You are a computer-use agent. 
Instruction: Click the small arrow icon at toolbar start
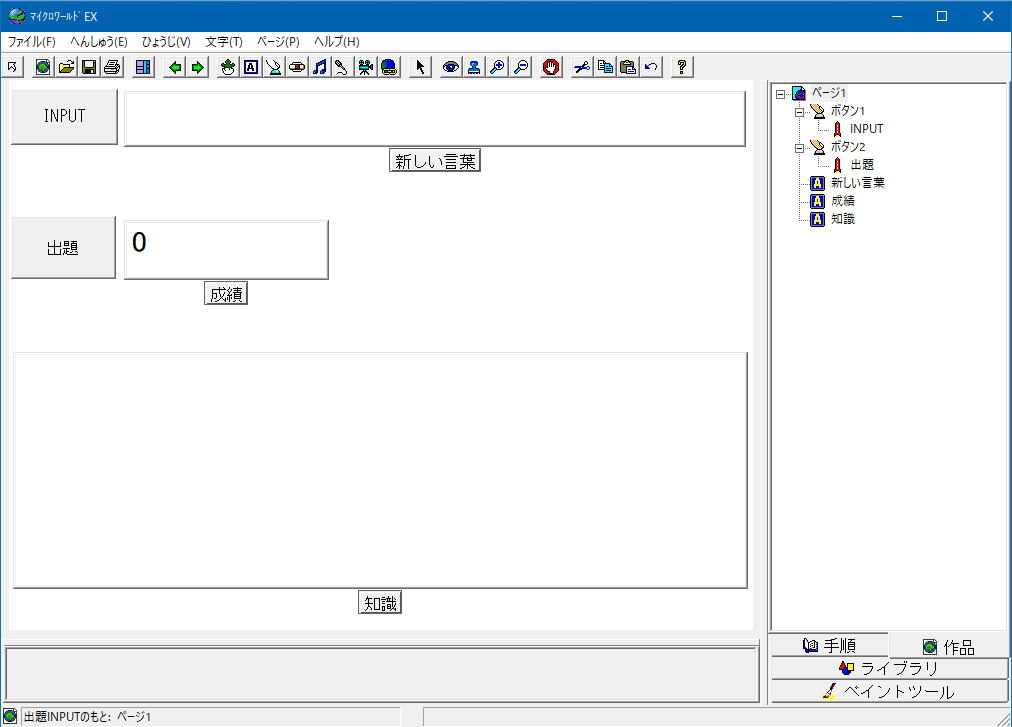[x=12, y=67]
